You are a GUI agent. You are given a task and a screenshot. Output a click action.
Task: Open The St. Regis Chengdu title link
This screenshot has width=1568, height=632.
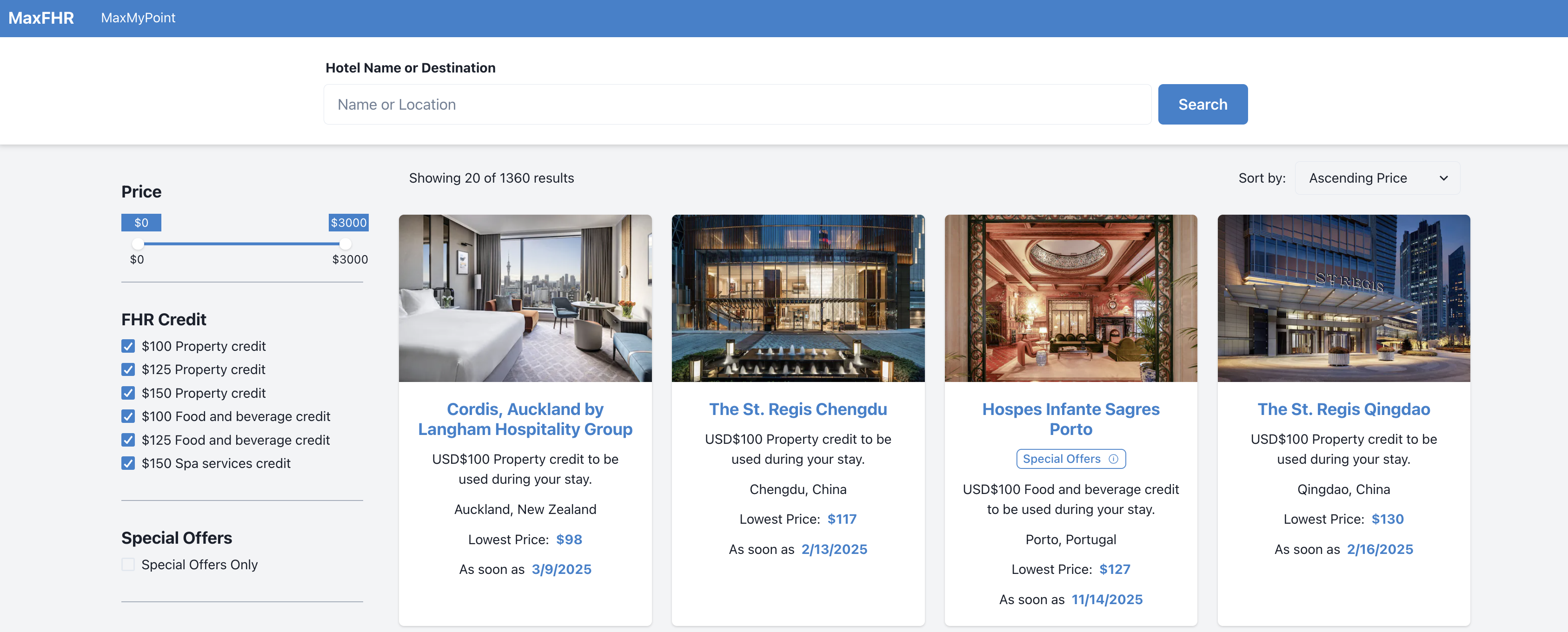pos(797,409)
